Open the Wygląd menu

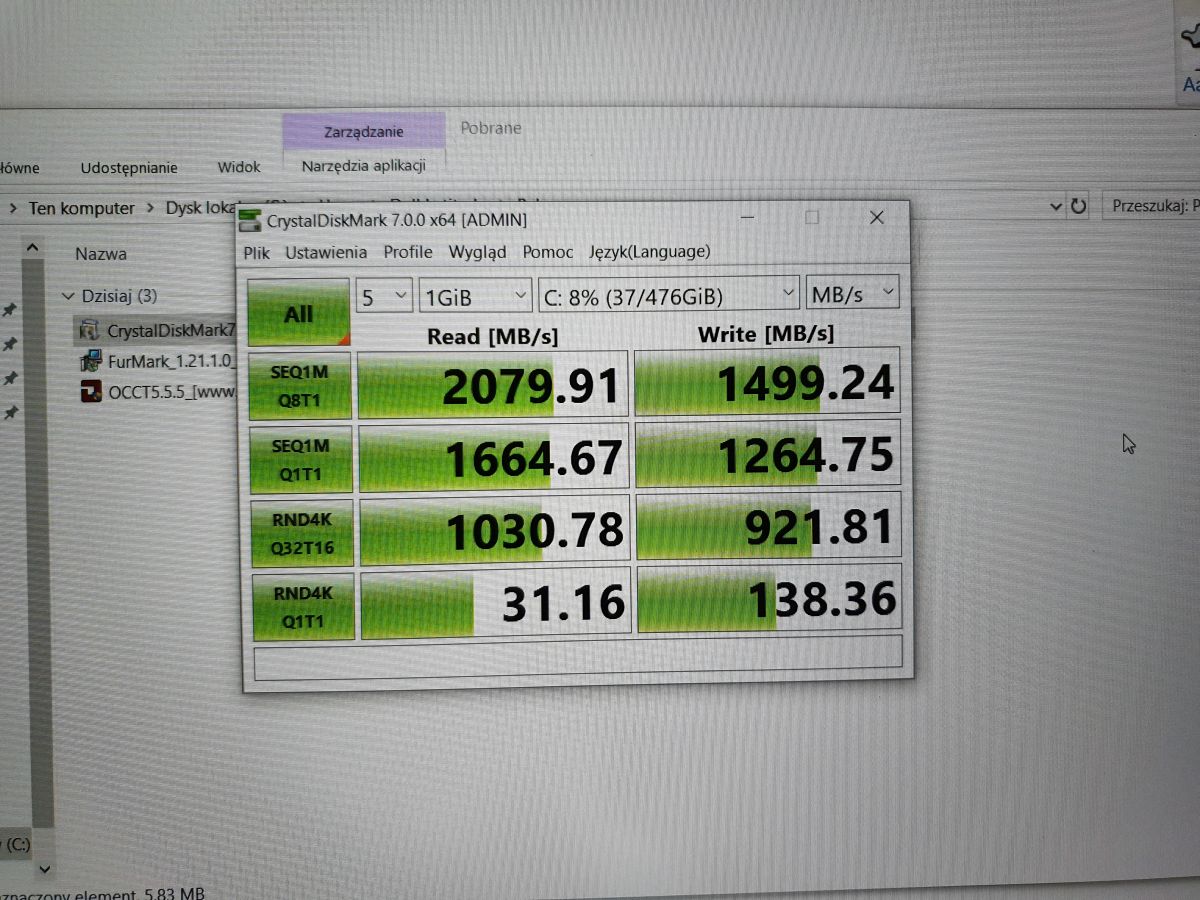(x=477, y=252)
